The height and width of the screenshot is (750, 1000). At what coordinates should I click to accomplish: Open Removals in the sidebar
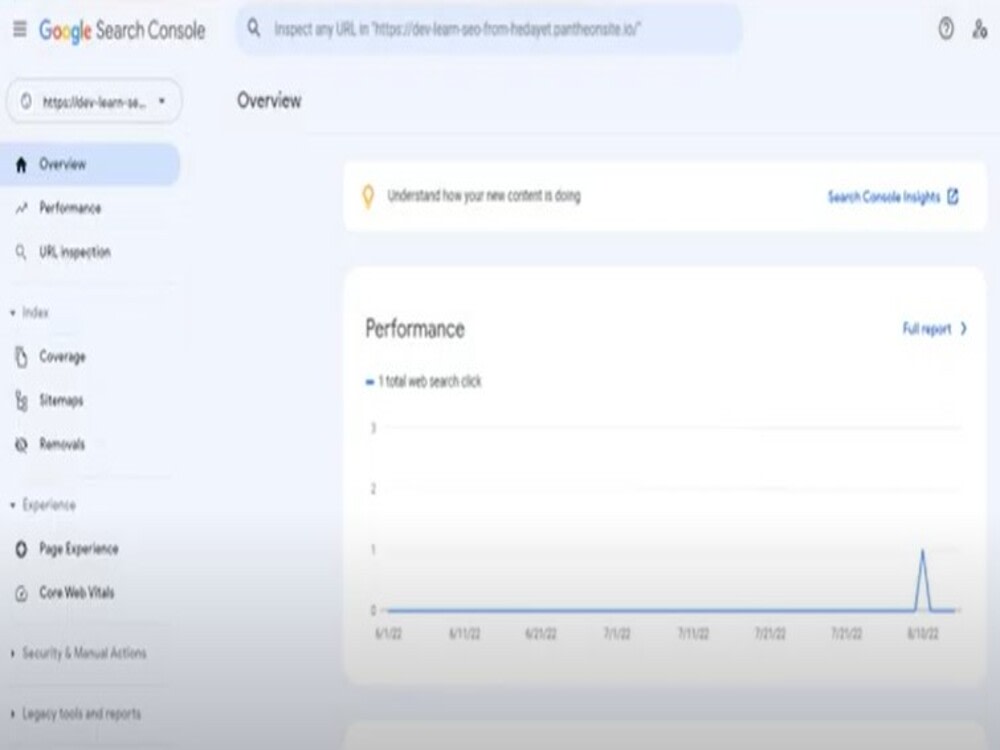(89, 445)
